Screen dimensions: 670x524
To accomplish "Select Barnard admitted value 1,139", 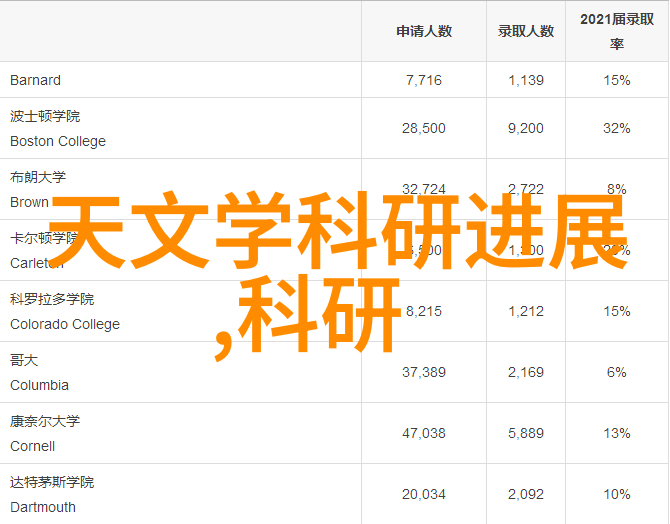I will [x=526, y=80].
